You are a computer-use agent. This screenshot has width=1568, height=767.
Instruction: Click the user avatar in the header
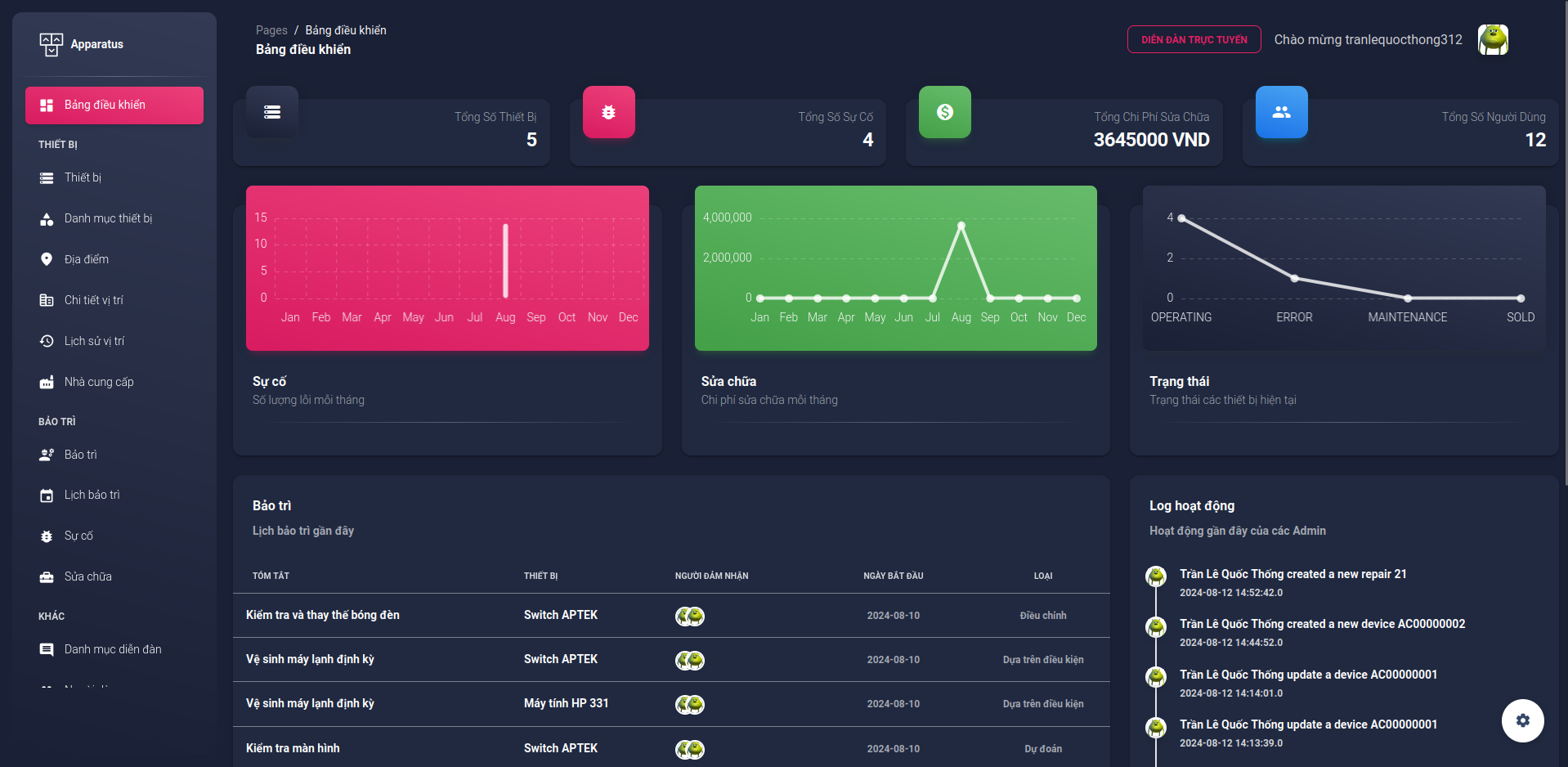(x=1493, y=39)
